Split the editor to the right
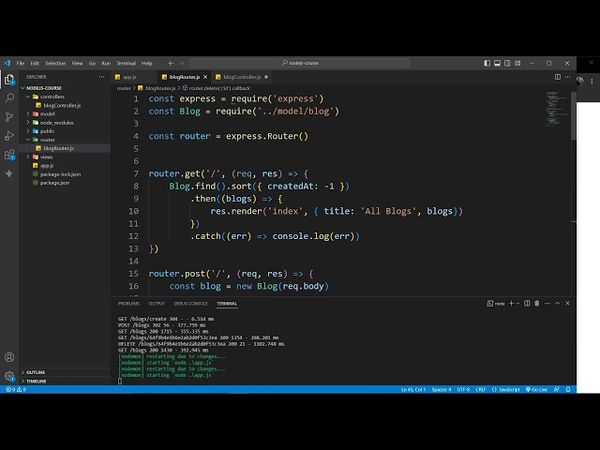The width and height of the screenshot is (600, 450). click(x=558, y=77)
